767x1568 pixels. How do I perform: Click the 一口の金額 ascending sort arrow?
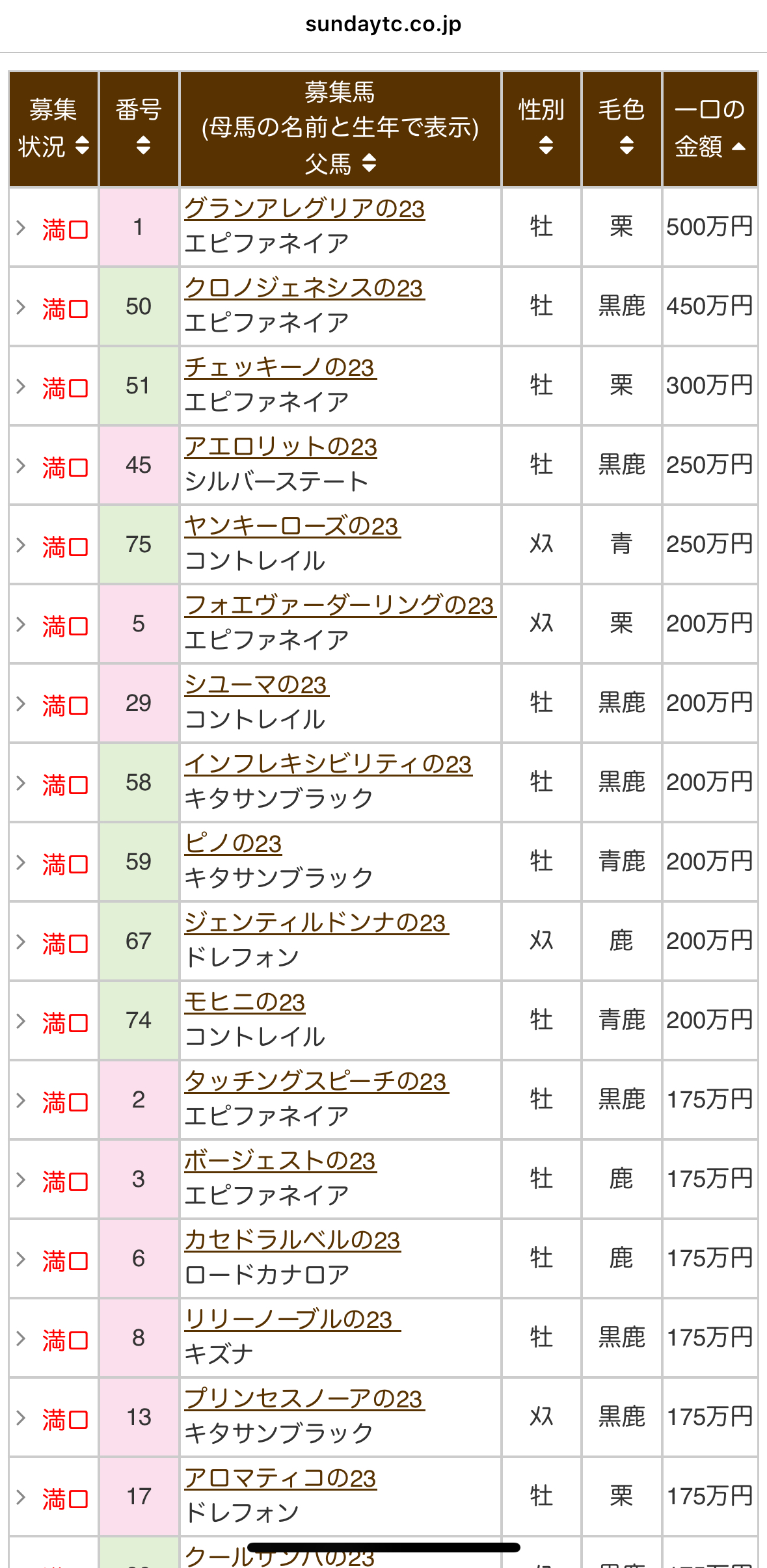coord(738,147)
